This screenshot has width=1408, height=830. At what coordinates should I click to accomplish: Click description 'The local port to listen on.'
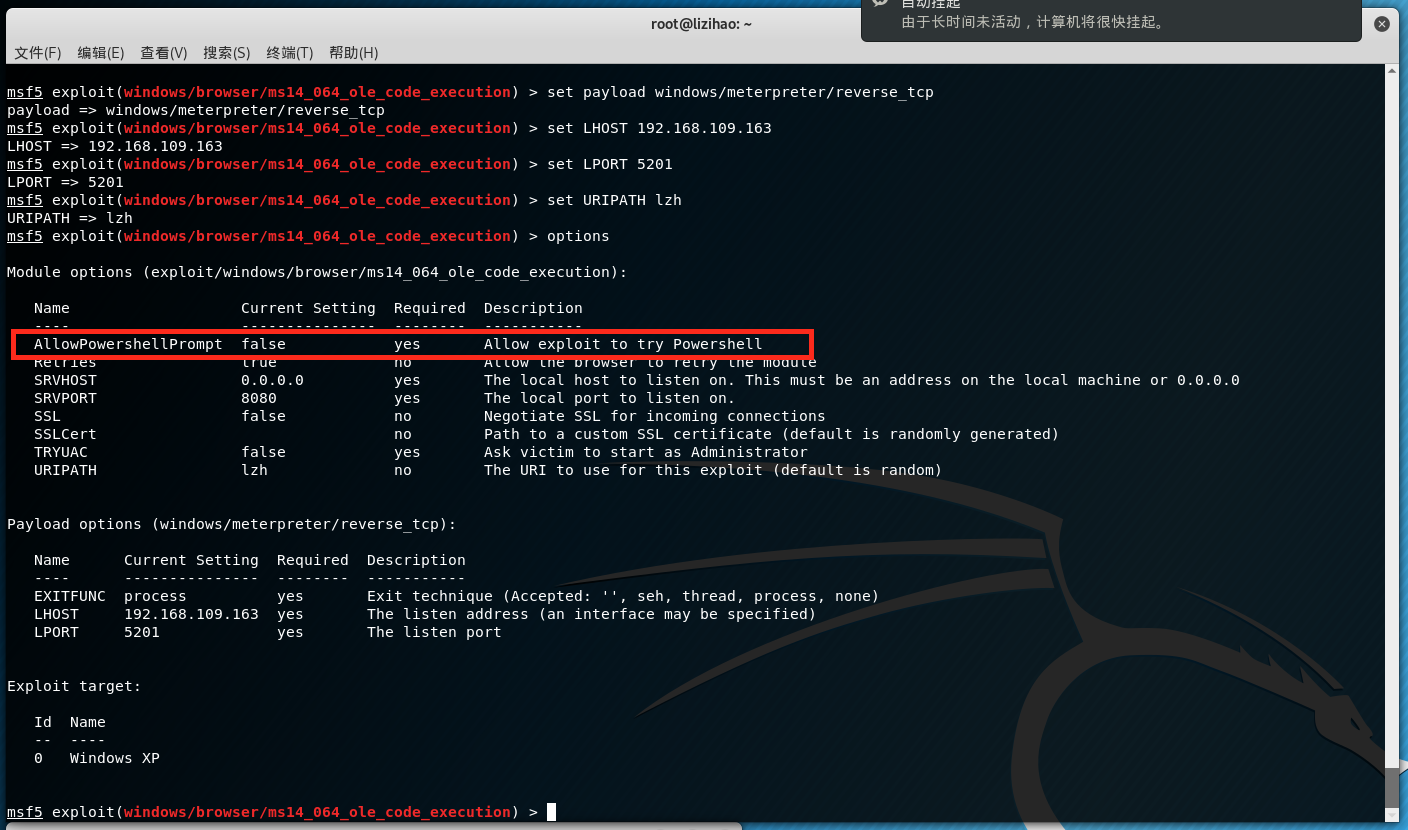(609, 398)
